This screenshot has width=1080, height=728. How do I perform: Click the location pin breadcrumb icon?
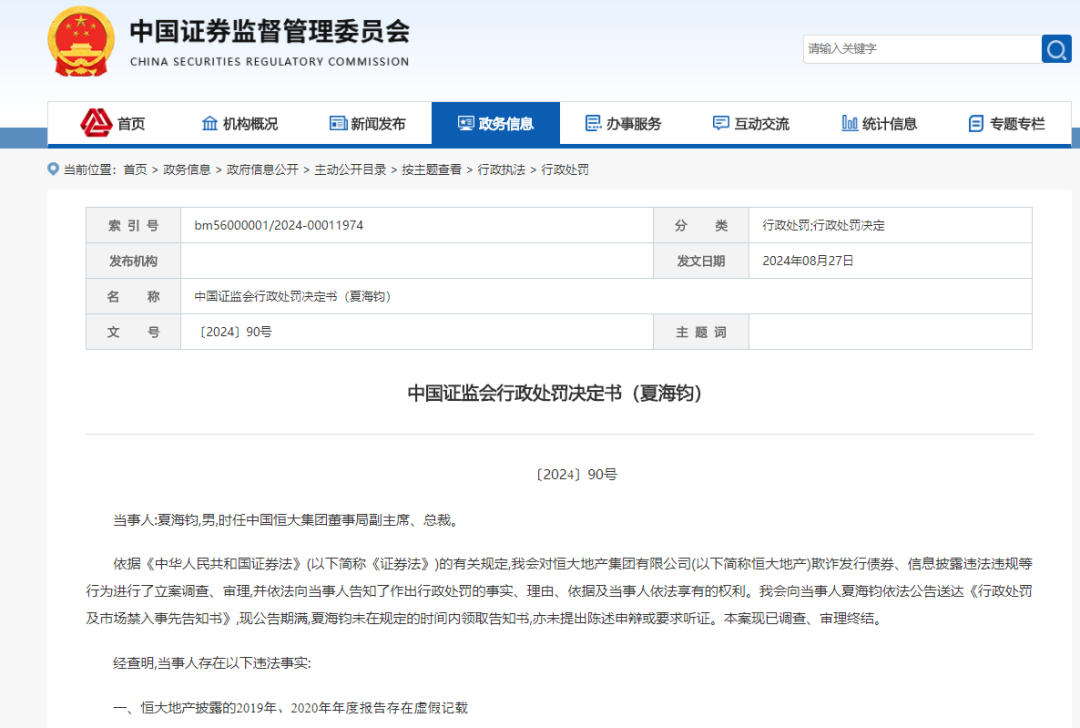point(53,169)
